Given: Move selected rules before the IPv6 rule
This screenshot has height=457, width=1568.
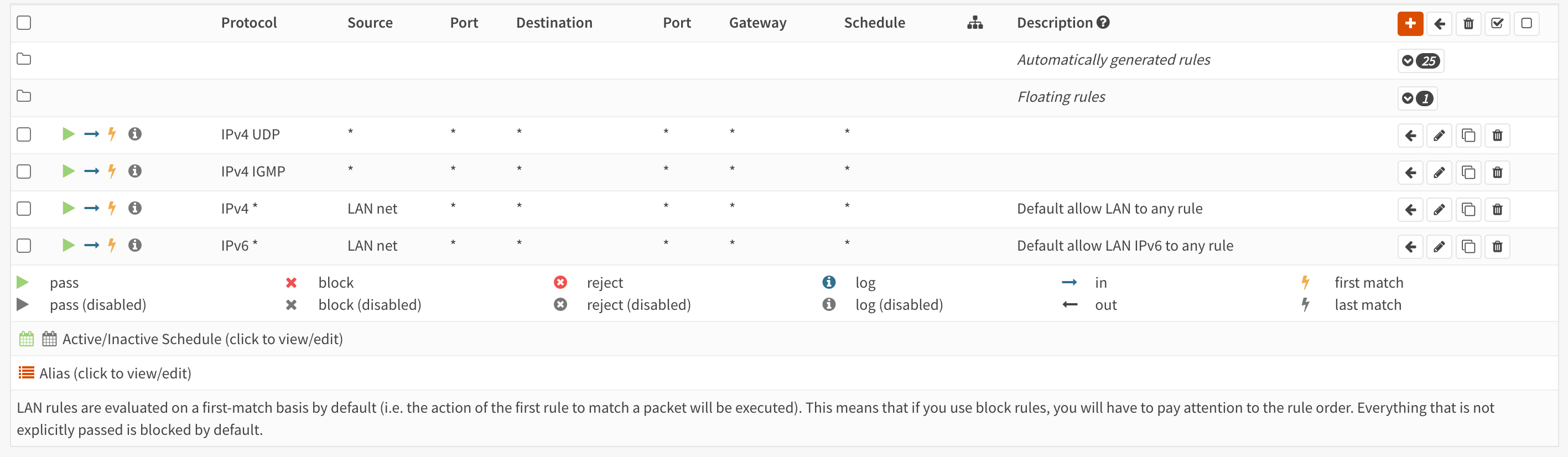Looking at the screenshot, I should tap(1410, 246).
